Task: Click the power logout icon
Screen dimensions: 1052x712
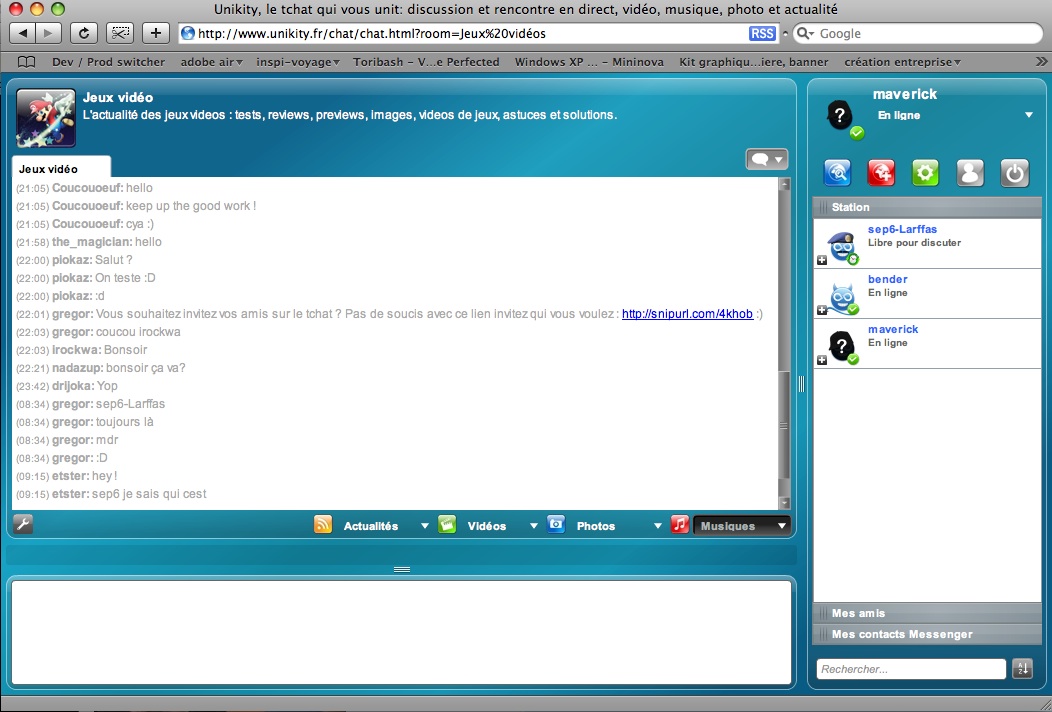Action: [1014, 172]
